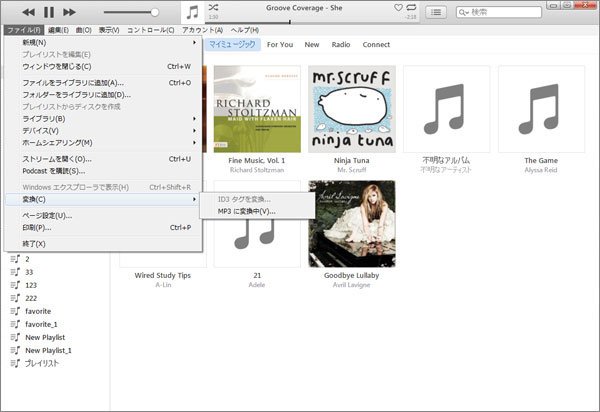Choose ファイルをライブラリに追加(A)...
600x412 pixels.
coord(103,83)
